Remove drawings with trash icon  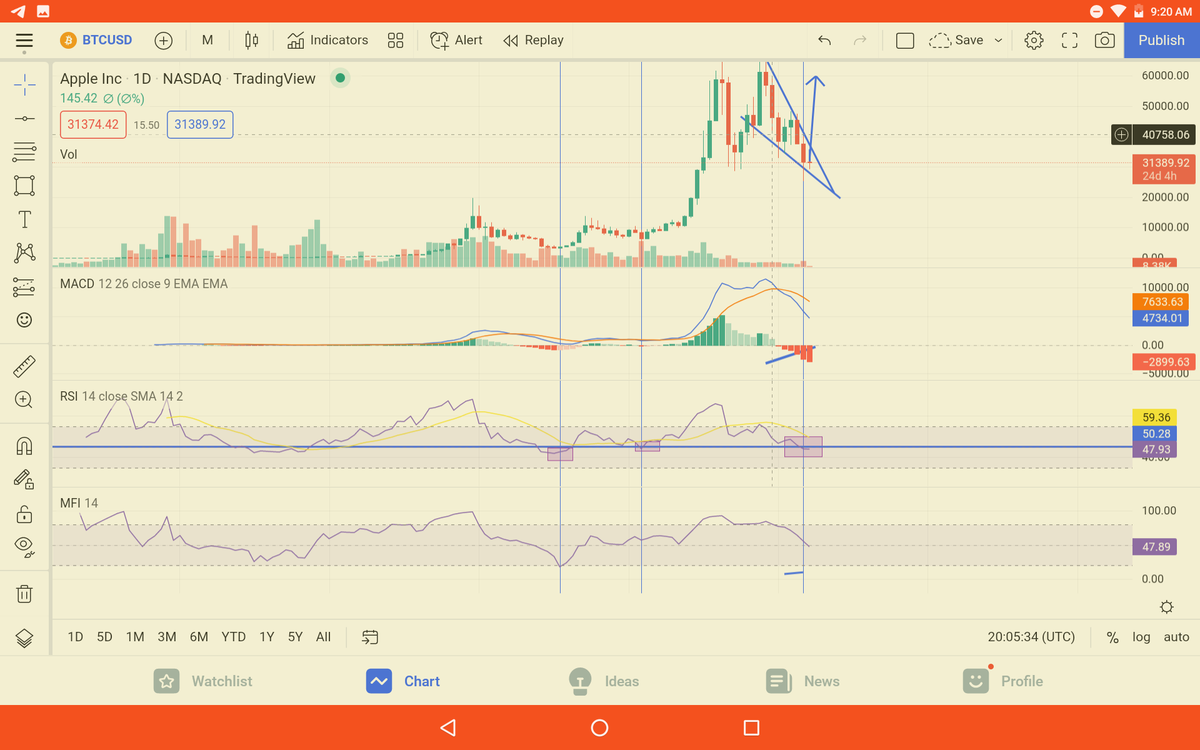25,594
